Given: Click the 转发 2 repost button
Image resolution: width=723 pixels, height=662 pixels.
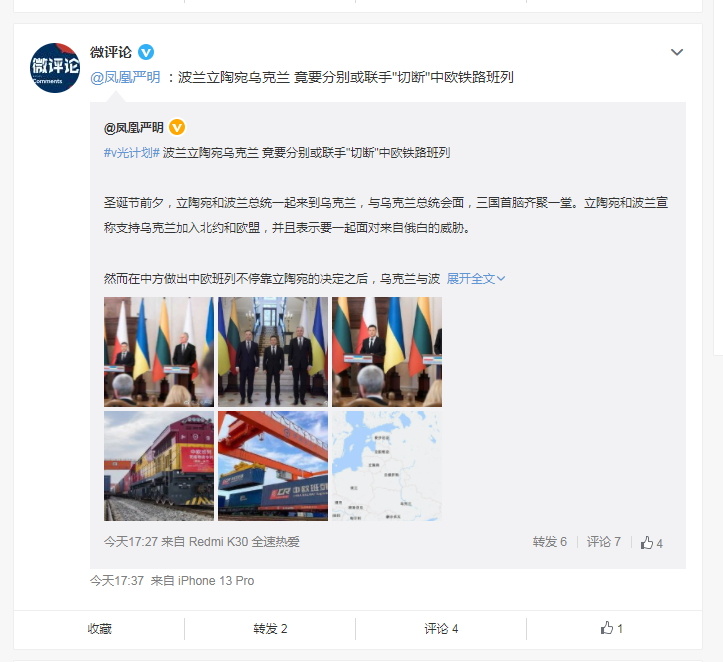Looking at the screenshot, I should click(270, 628).
